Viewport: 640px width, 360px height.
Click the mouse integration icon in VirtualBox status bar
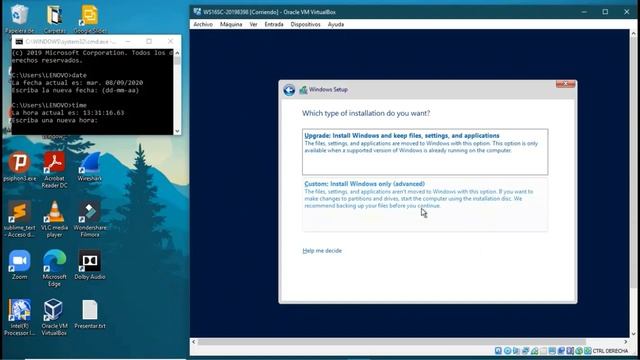tap(579, 351)
